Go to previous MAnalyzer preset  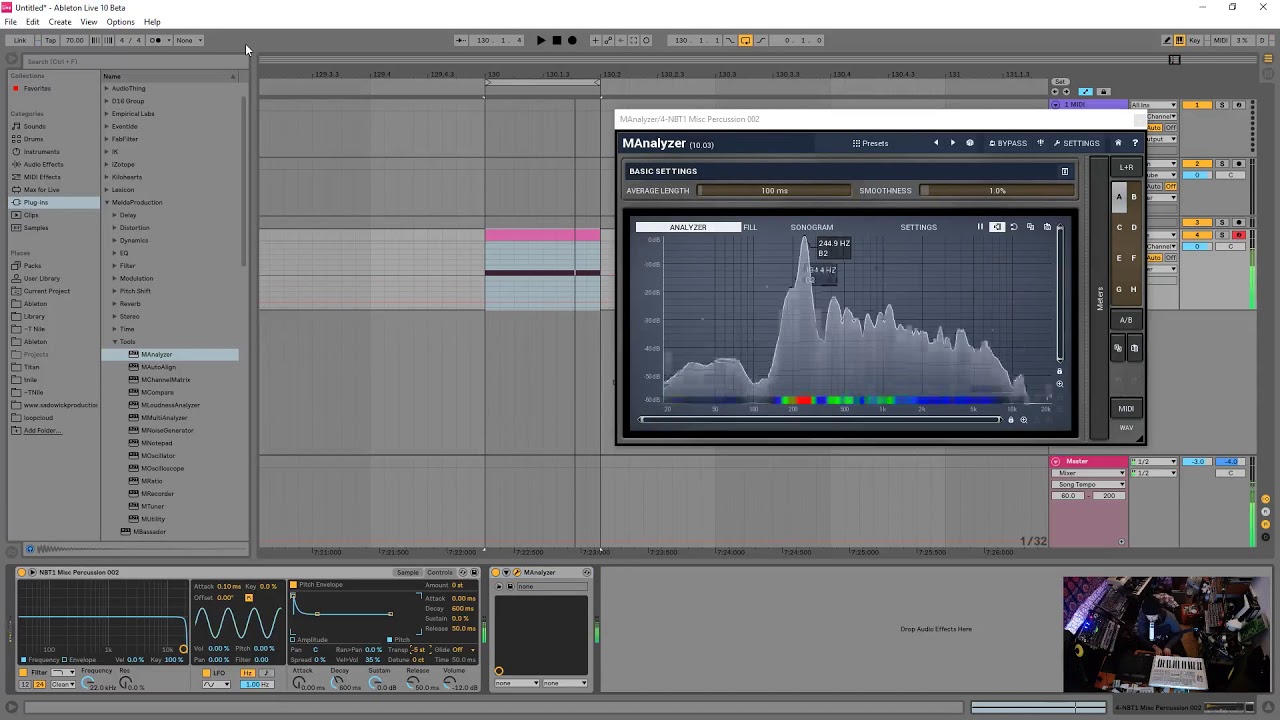(936, 143)
